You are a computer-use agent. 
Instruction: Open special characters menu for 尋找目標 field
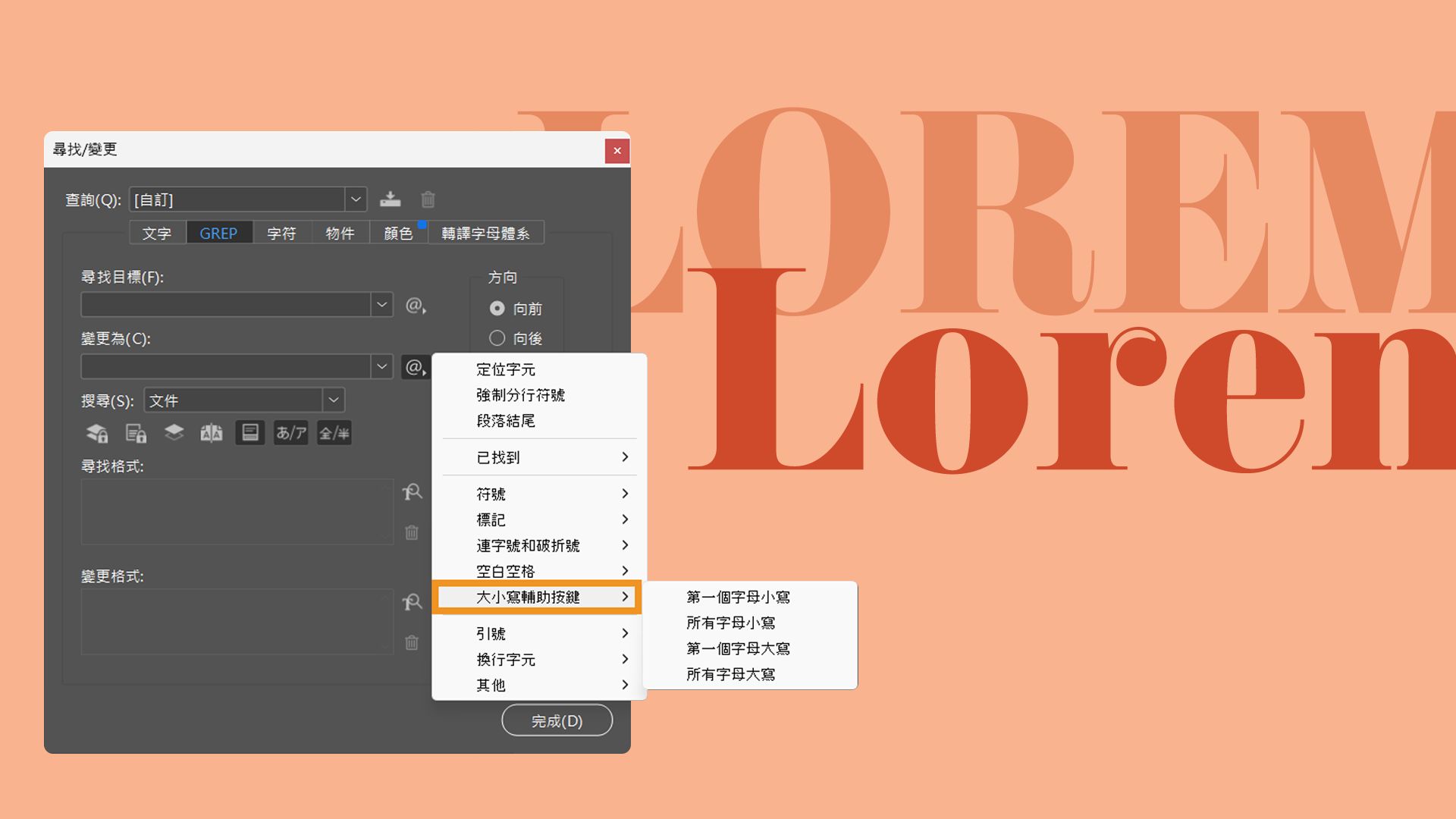[415, 306]
